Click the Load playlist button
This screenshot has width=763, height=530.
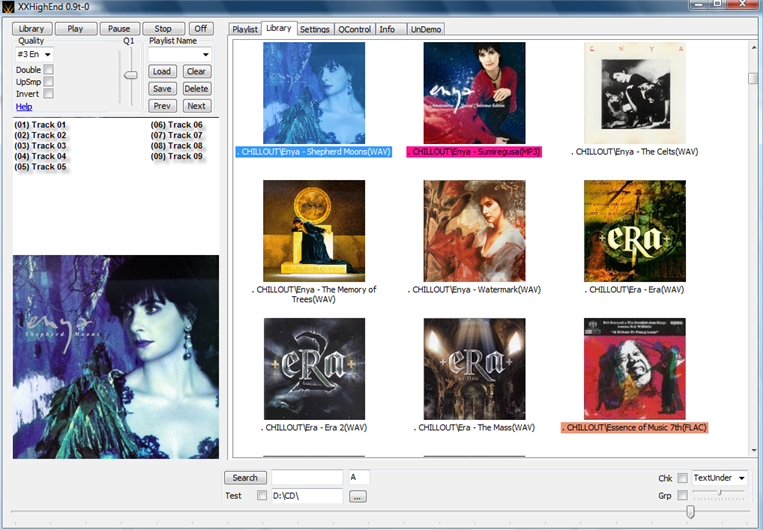coord(162,72)
